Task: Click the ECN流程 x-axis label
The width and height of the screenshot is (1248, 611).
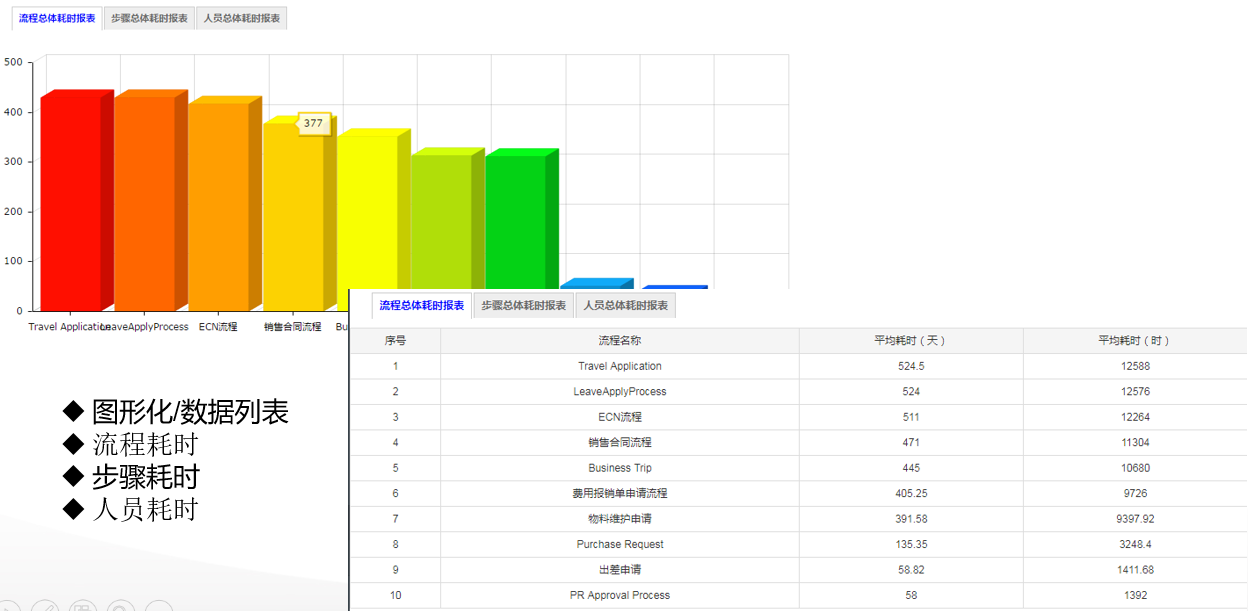Action: pos(218,327)
